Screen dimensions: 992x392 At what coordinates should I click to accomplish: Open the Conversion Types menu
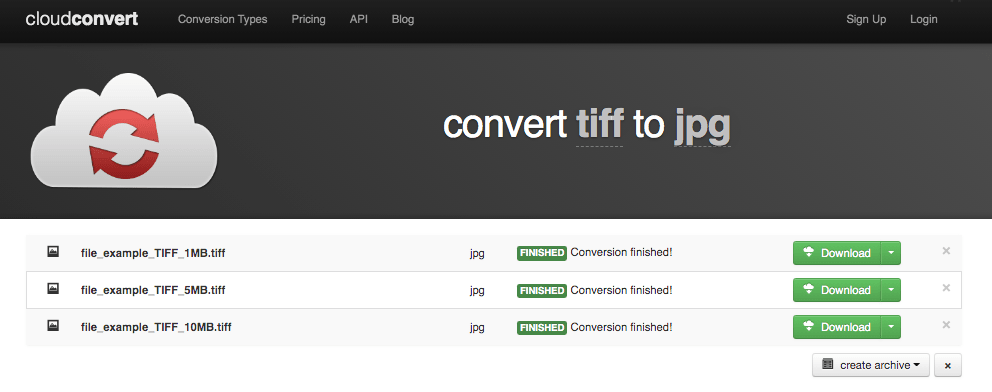pos(223,19)
